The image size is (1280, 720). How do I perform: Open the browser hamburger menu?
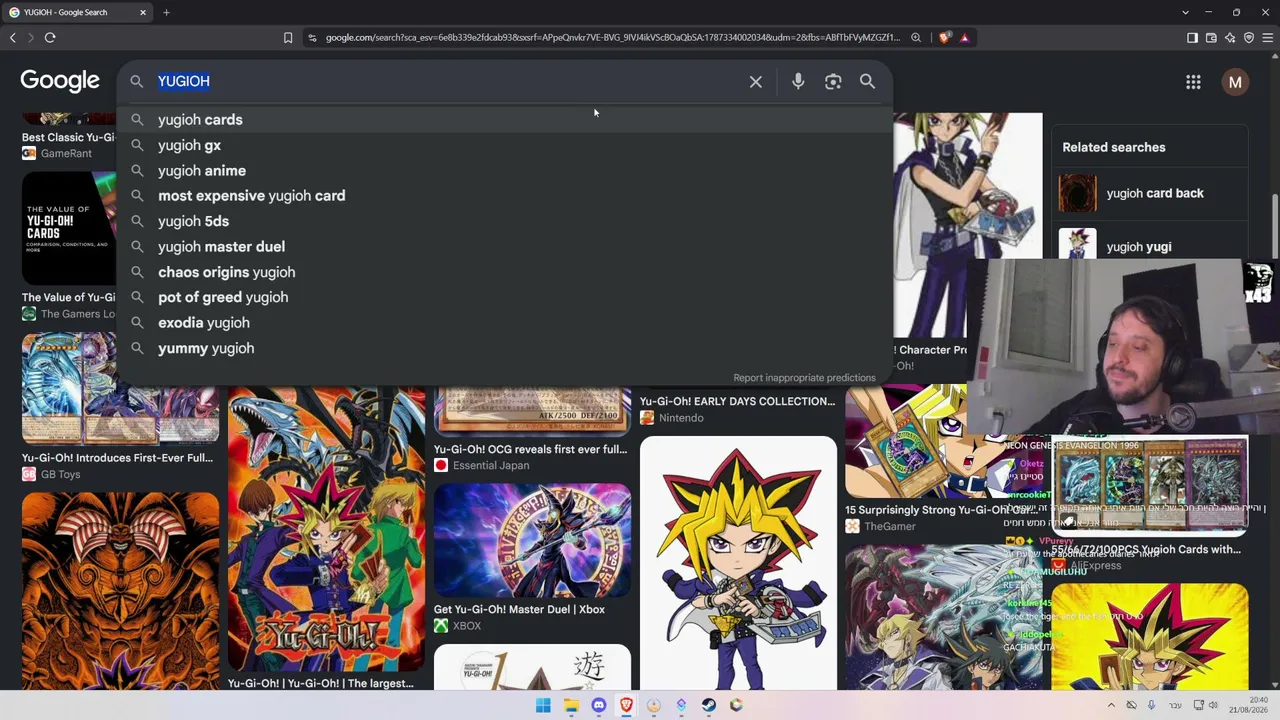(x=1268, y=38)
